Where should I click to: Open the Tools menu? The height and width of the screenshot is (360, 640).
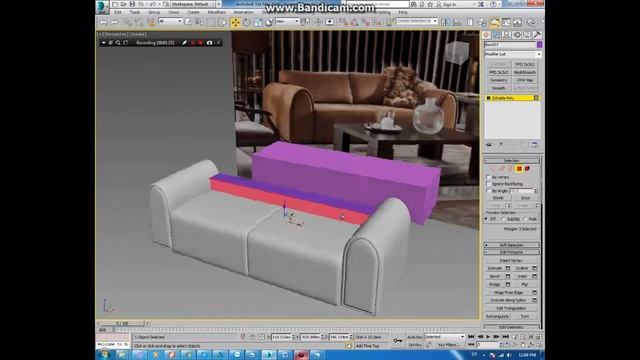pos(135,12)
